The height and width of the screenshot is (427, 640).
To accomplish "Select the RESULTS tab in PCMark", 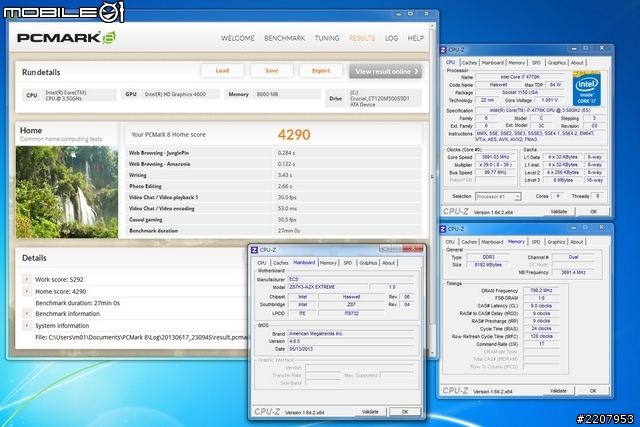I will tap(362, 38).
